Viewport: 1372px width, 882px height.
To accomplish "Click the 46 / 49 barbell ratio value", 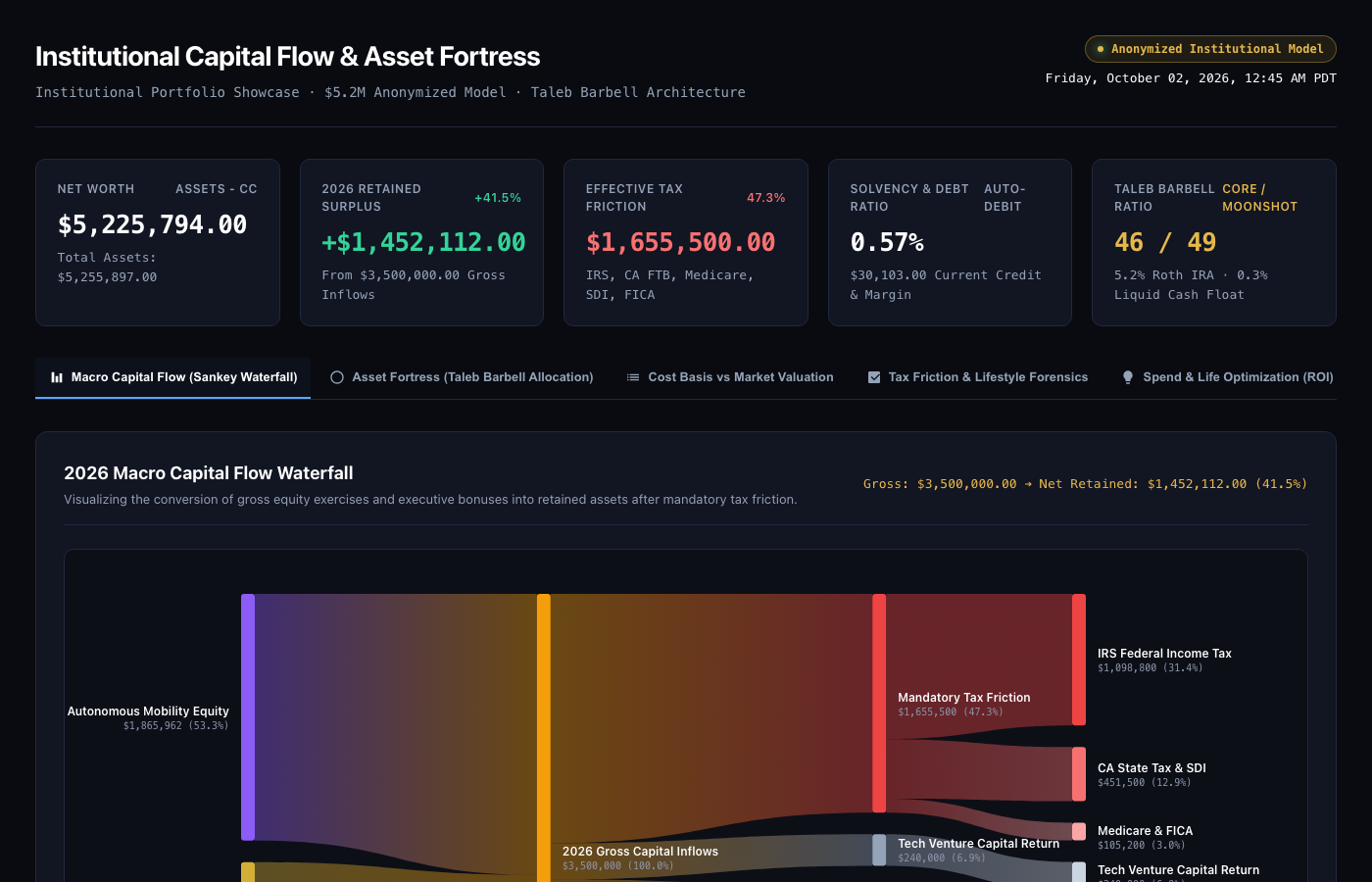I will tap(1165, 242).
